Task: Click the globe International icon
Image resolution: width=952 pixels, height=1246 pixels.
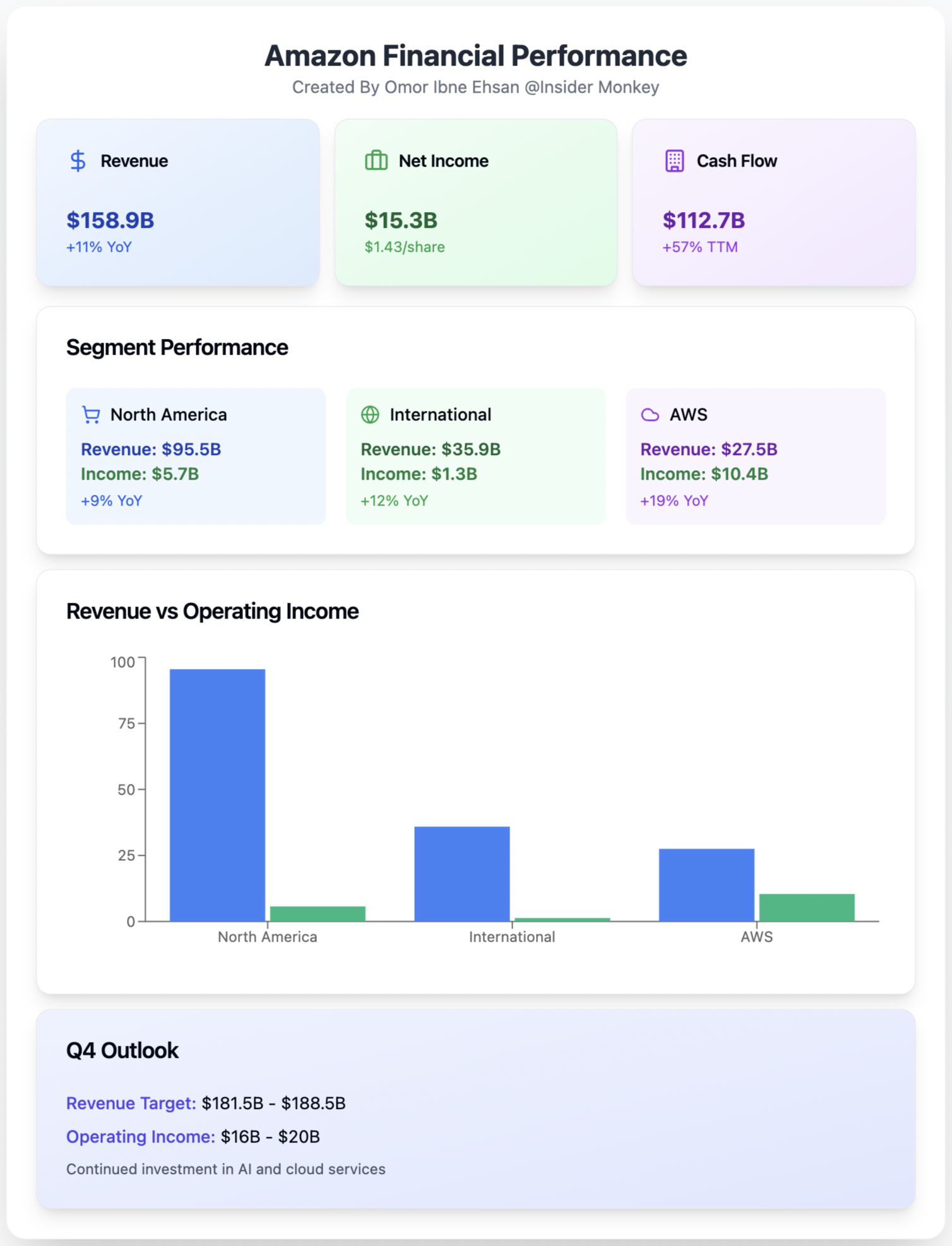Action: [x=370, y=415]
